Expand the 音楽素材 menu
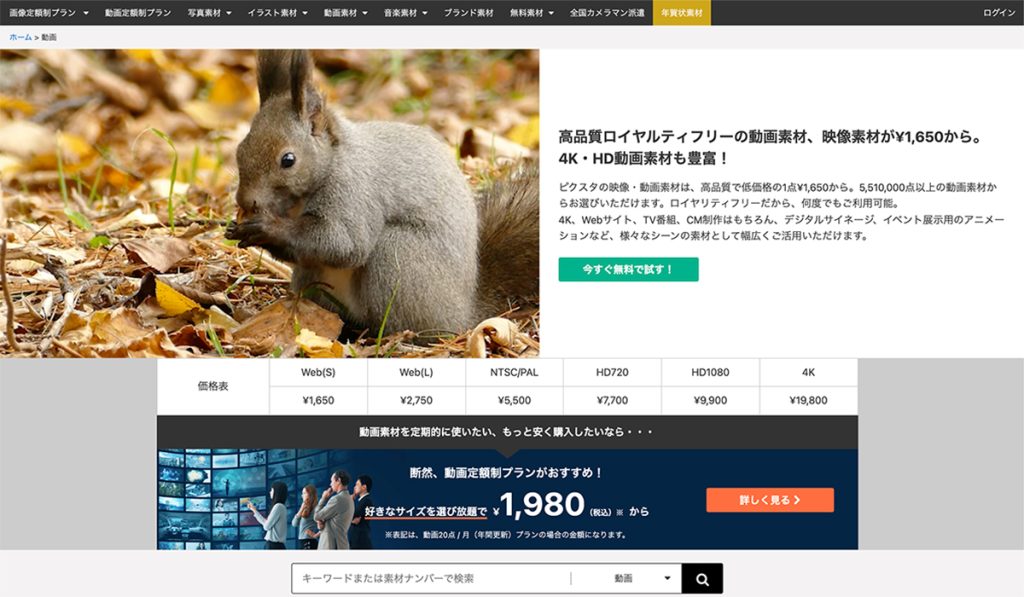Screen dimensions: 1024x597 point(406,13)
